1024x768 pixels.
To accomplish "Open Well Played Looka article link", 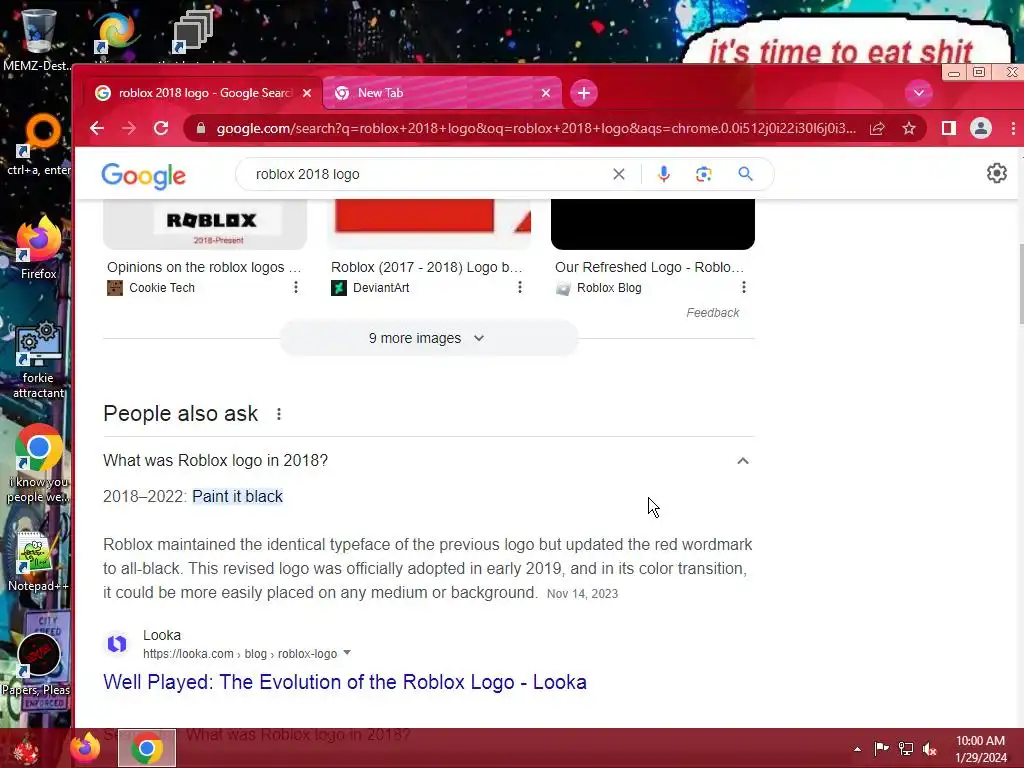I will 345,682.
